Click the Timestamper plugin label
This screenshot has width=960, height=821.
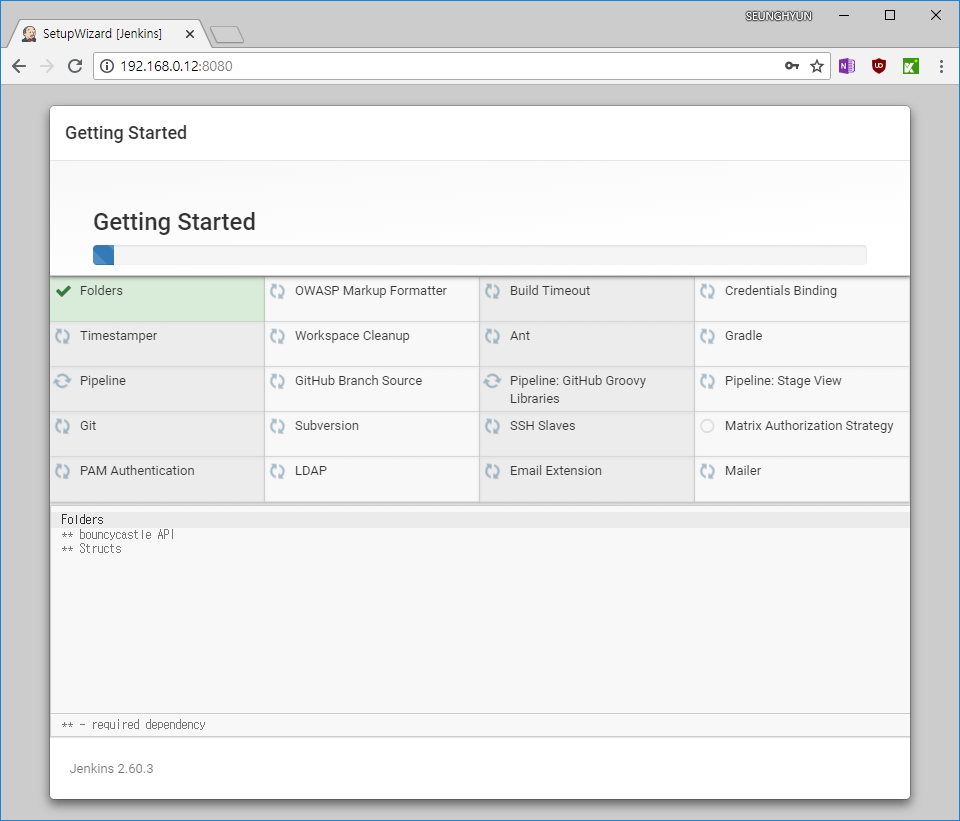pos(118,336)
